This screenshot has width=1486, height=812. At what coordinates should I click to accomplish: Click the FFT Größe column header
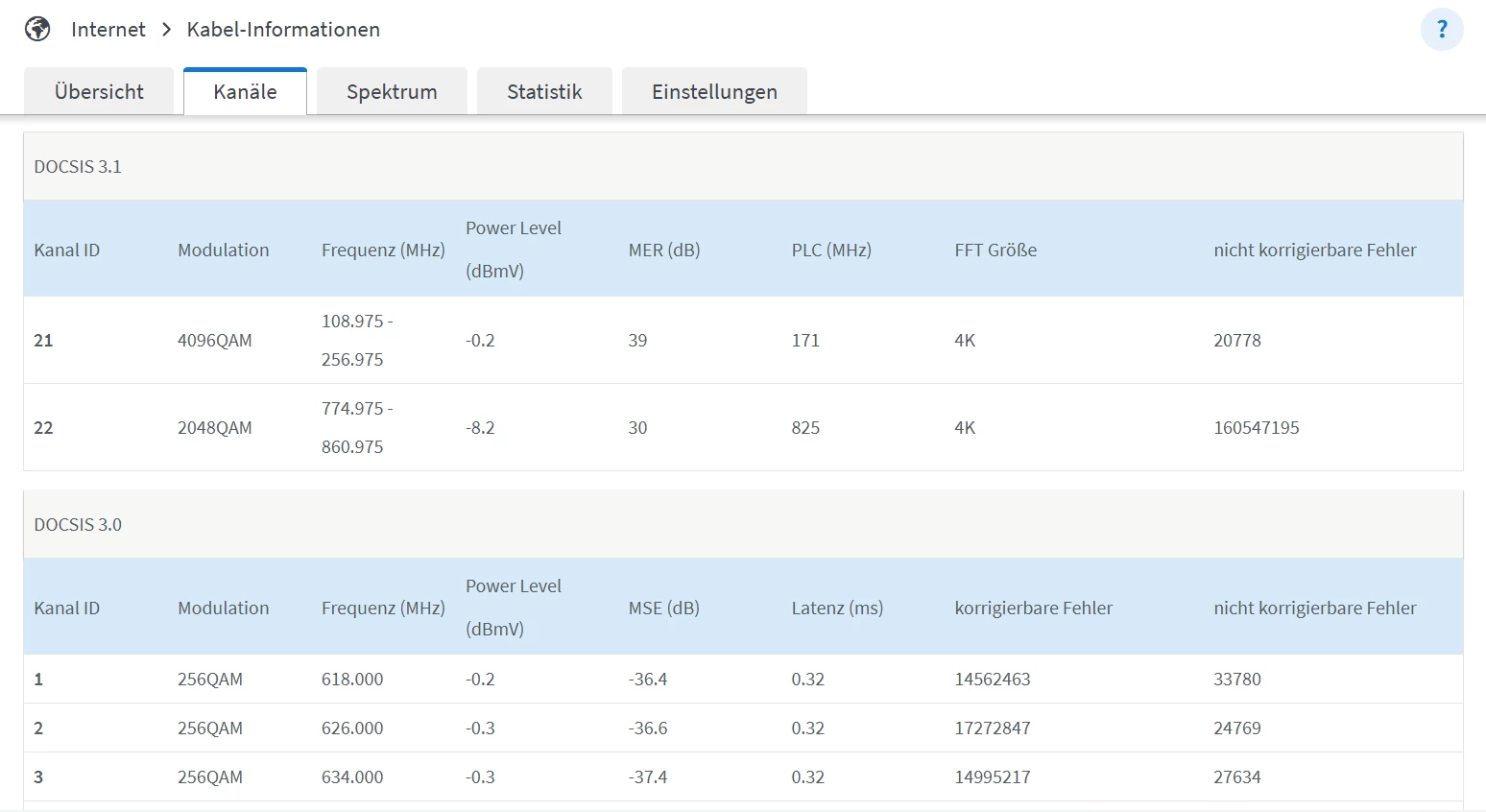(x=995, y=251)
